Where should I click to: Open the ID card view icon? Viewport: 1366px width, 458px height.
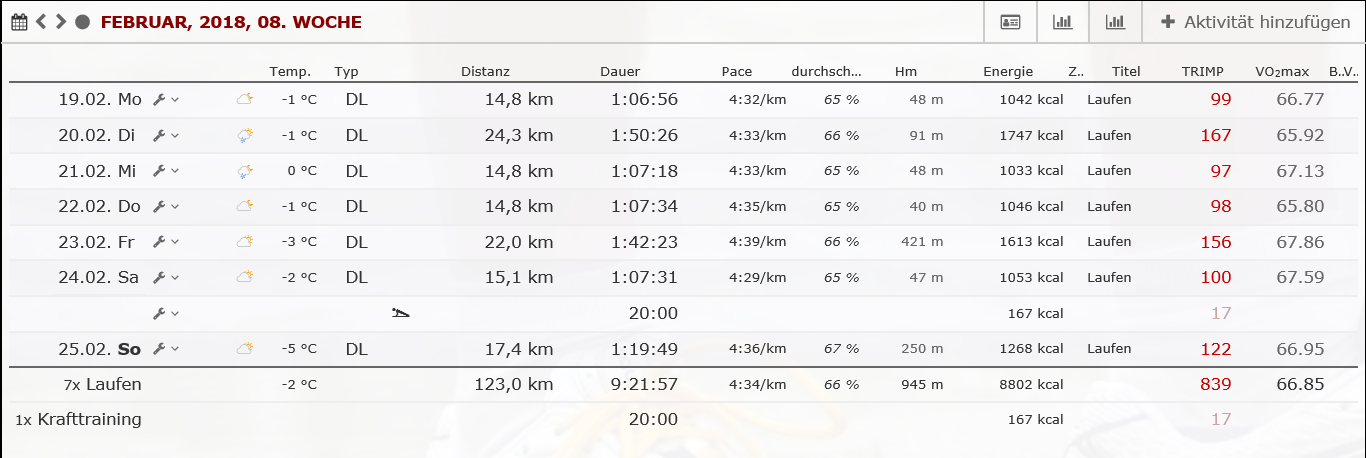pos(1010,22)
